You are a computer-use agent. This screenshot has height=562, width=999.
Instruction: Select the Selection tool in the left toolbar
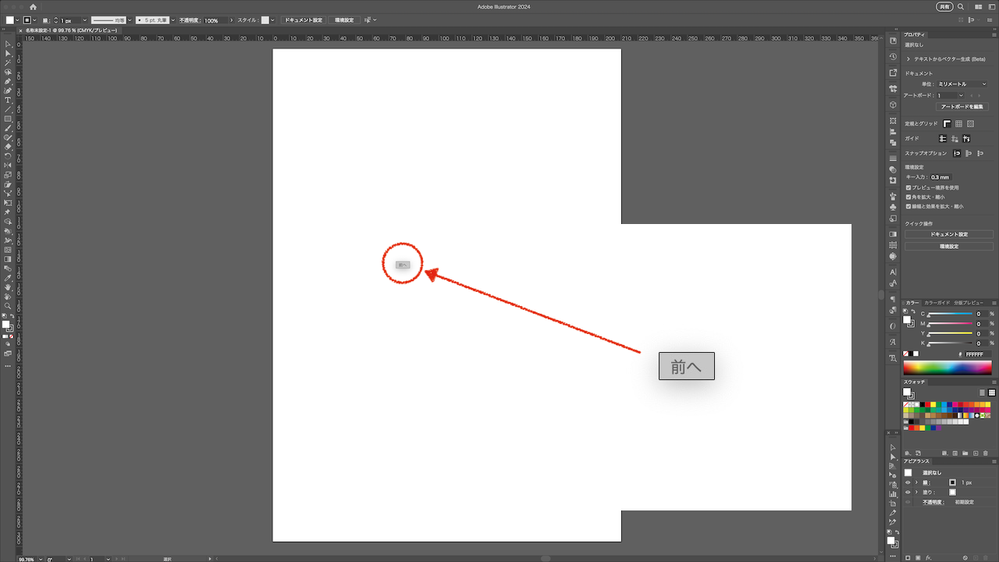pos(8,45)
